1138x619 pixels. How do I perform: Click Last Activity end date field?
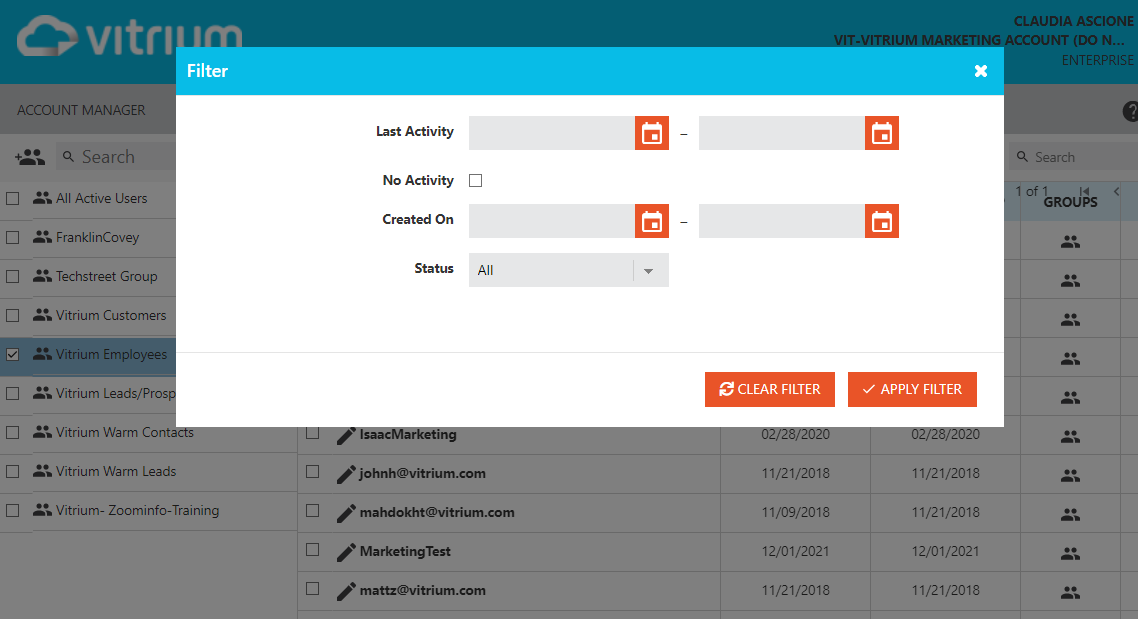point(782,134)
